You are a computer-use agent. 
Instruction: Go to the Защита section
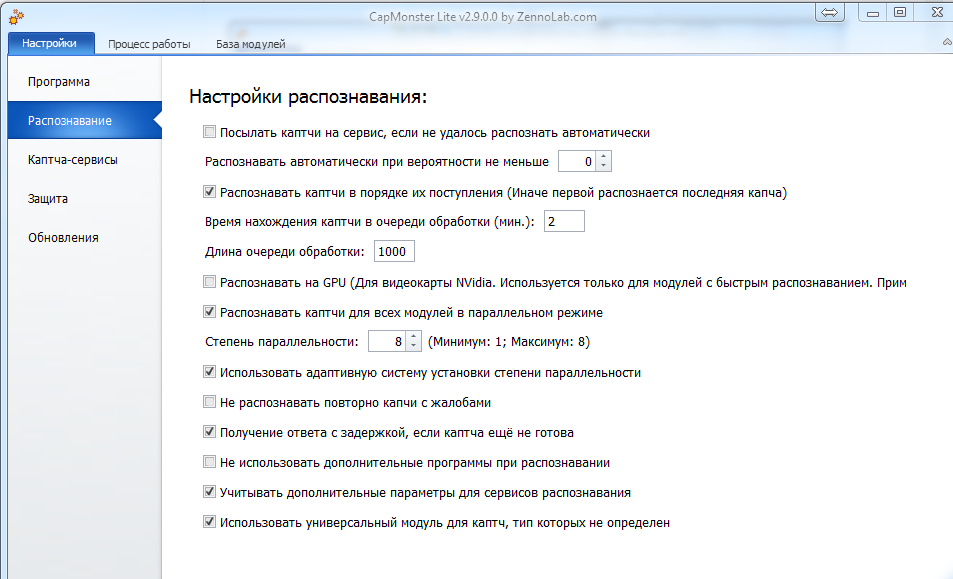tap(85, 198)
